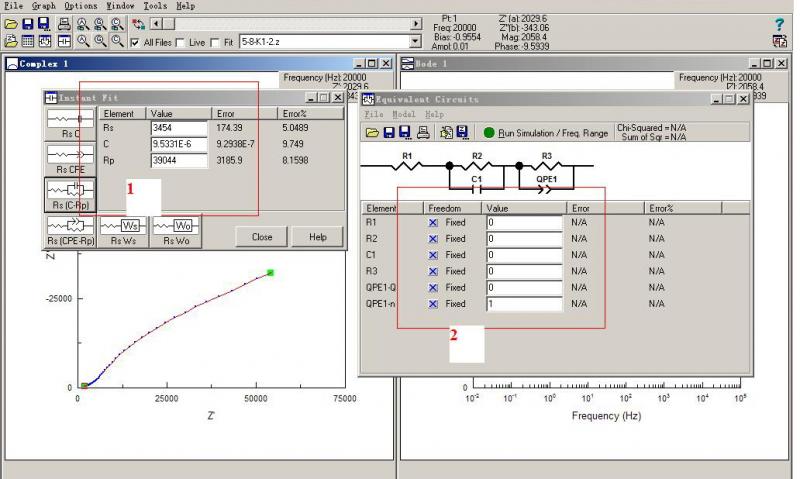Toggle Fixed freedom setting for R1
Image resolution: width=800 pixels, height=479 pixels.
[434, 223]
